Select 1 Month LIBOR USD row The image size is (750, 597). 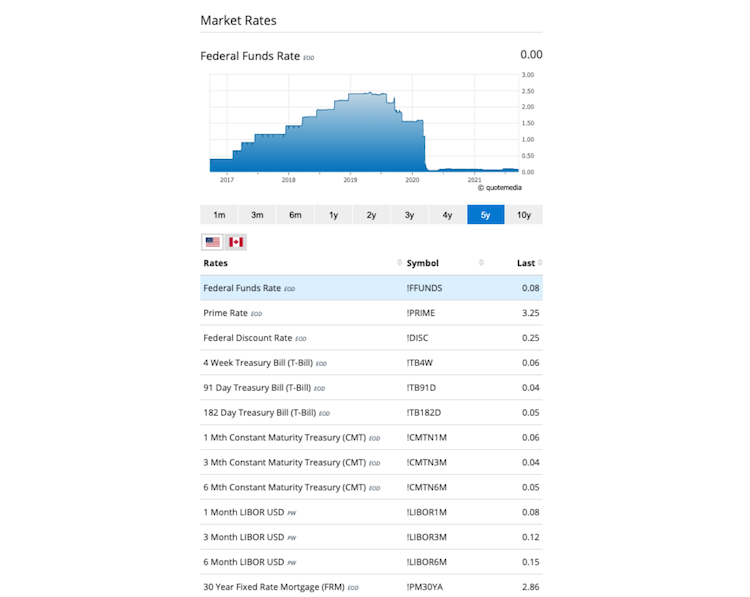tap(371, 512)
